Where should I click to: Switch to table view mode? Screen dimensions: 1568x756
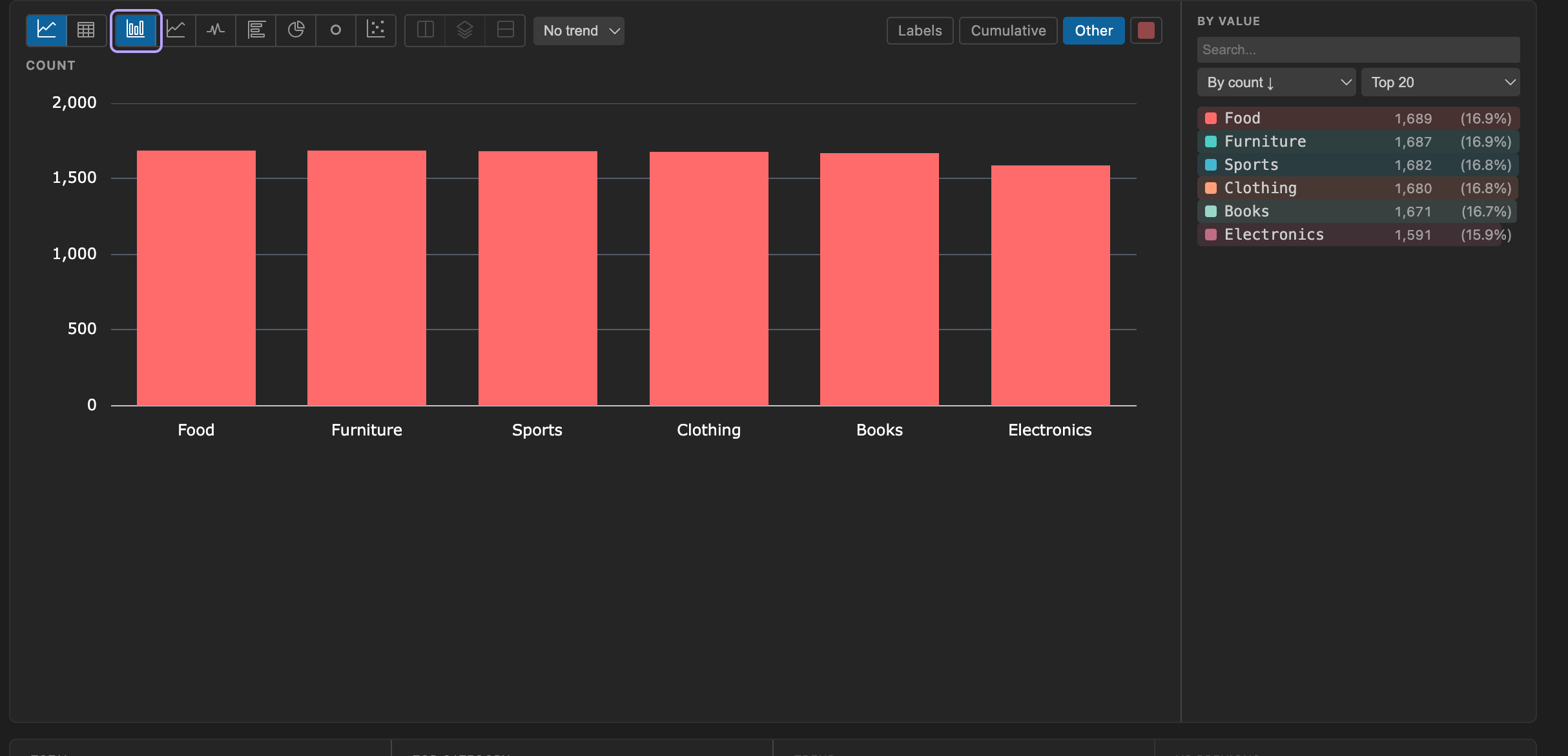(x=86, y=30)
